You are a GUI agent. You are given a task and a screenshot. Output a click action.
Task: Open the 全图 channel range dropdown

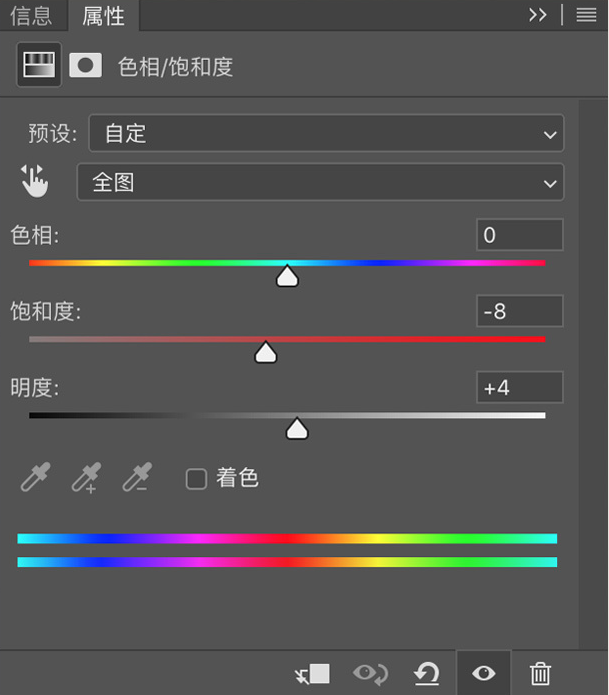pyautogui.click(x=320, y=182)
